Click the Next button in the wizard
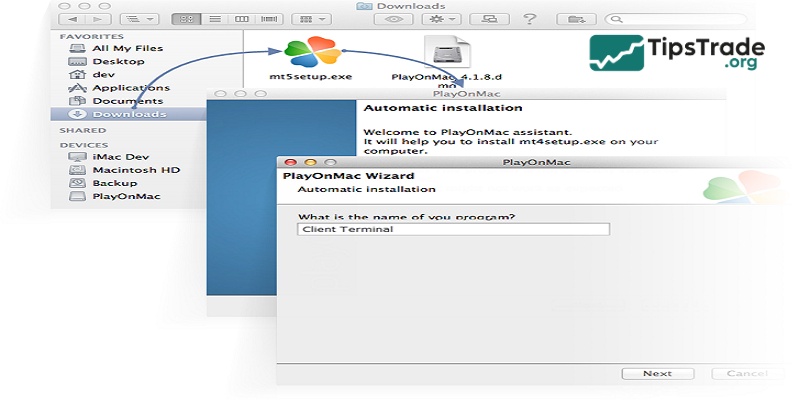Viewport: 800px width, 400px height. [657, 373]
